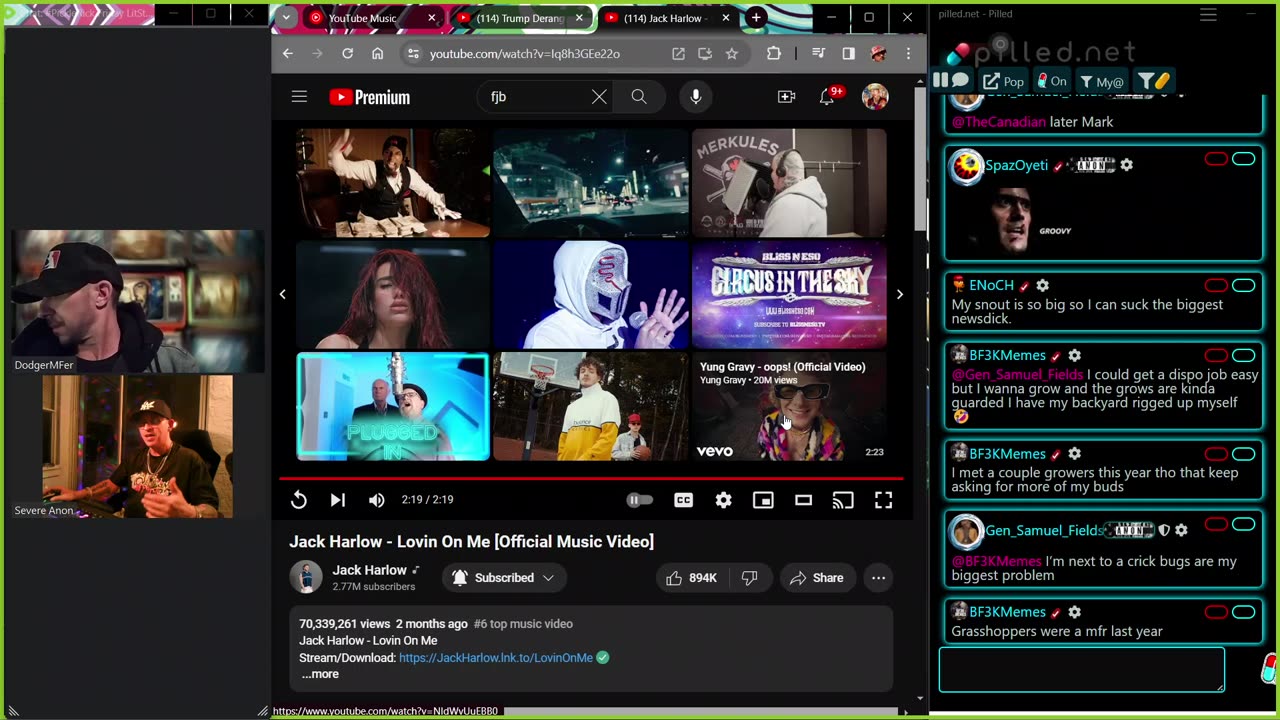
Task: Play the Plugged In suggested video
Action: 393,406
